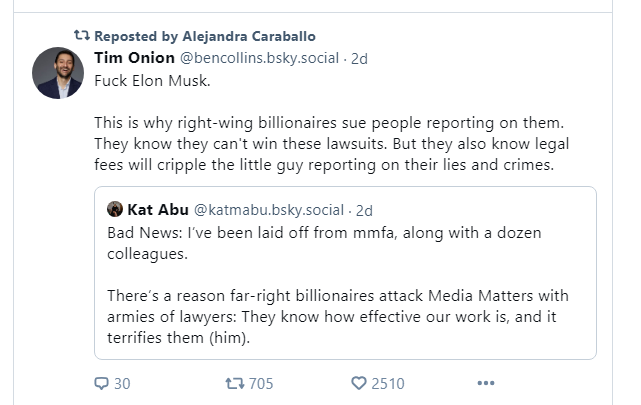Click the 'Fuck Elon Musk.' post text
Screen dimensions: 641x405
(x=152, y=81)
